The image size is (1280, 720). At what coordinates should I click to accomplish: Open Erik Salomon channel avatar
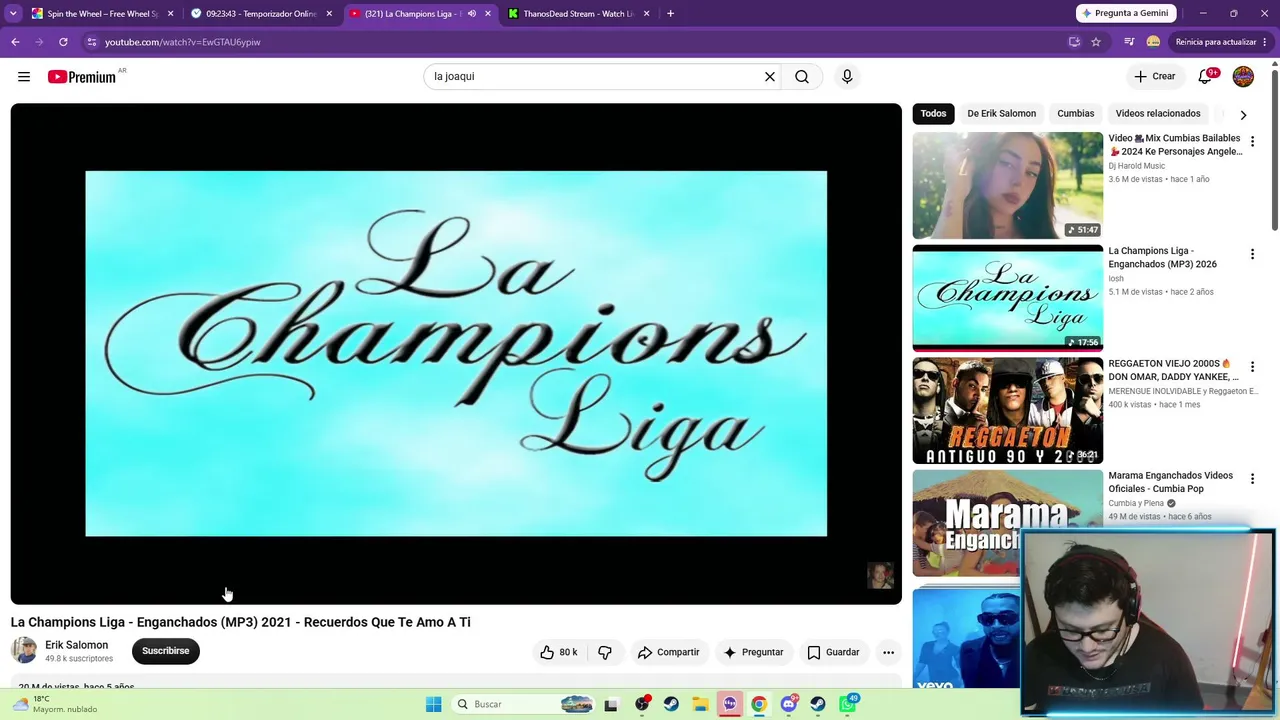(x=24, y=651)
